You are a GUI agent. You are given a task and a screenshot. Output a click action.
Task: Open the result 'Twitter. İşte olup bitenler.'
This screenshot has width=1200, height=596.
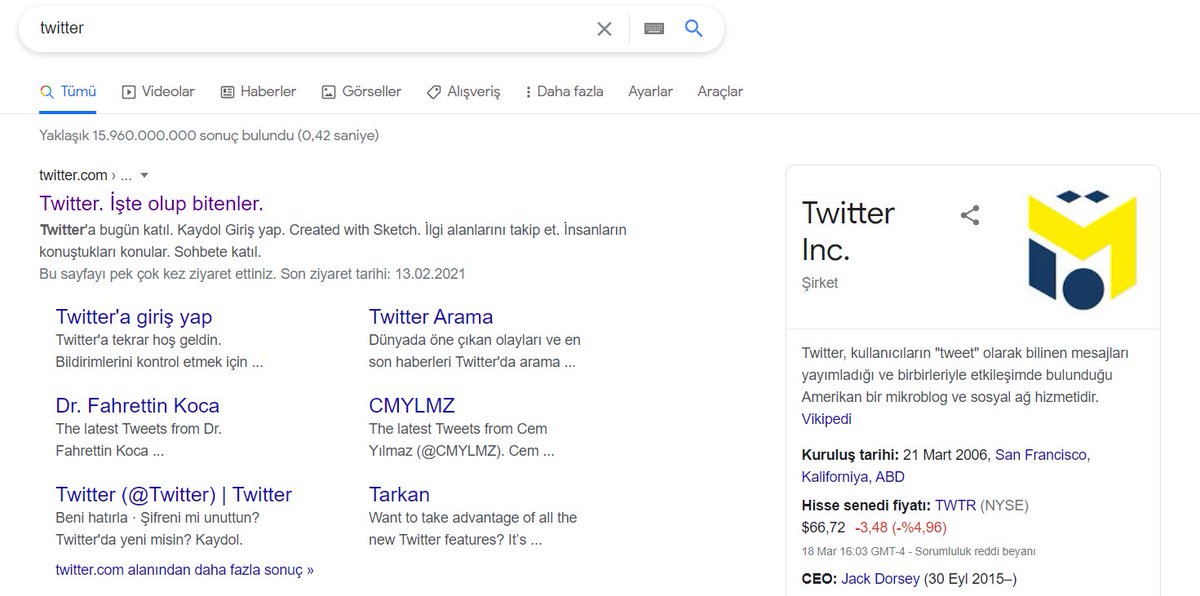(151, 203)
